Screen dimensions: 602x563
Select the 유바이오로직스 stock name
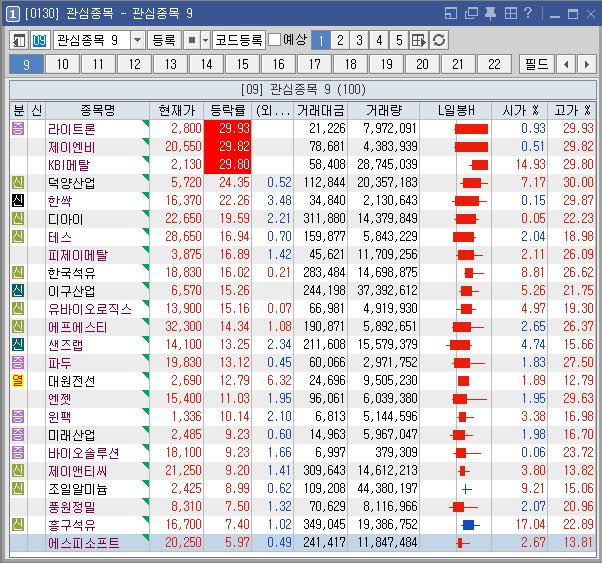pos(90,309)
